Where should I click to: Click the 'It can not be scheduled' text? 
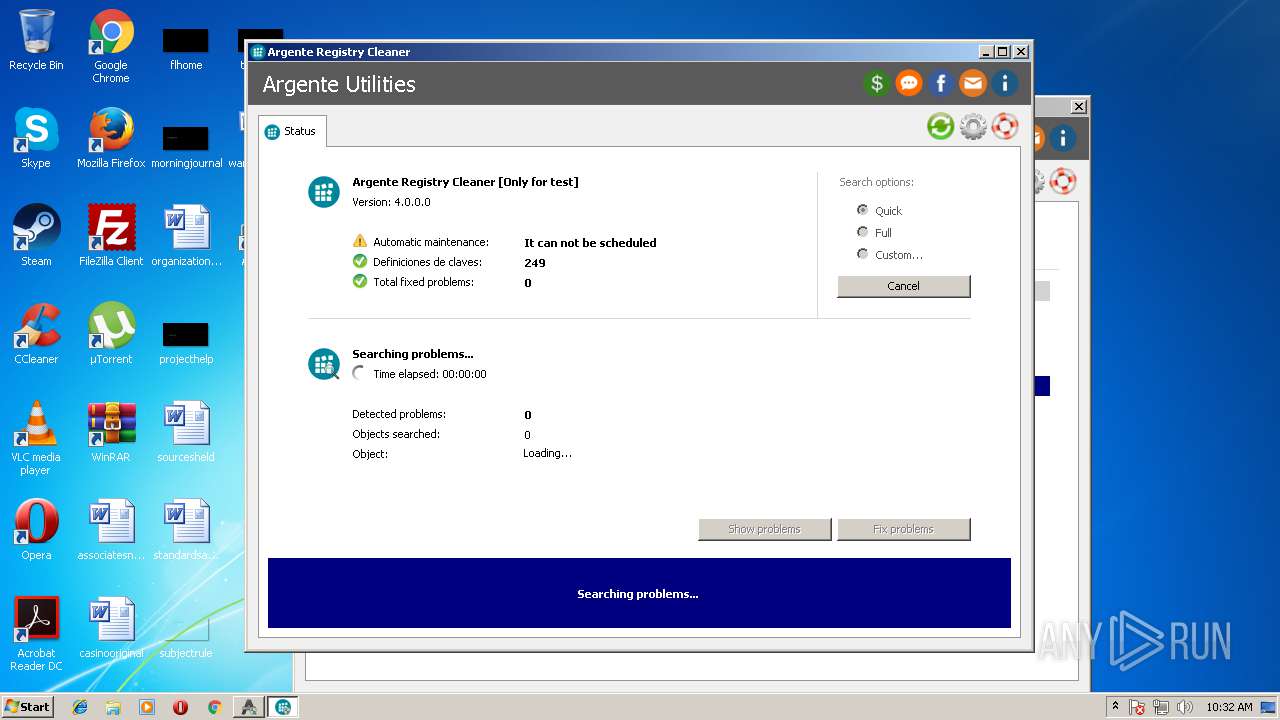coord(590,242)
